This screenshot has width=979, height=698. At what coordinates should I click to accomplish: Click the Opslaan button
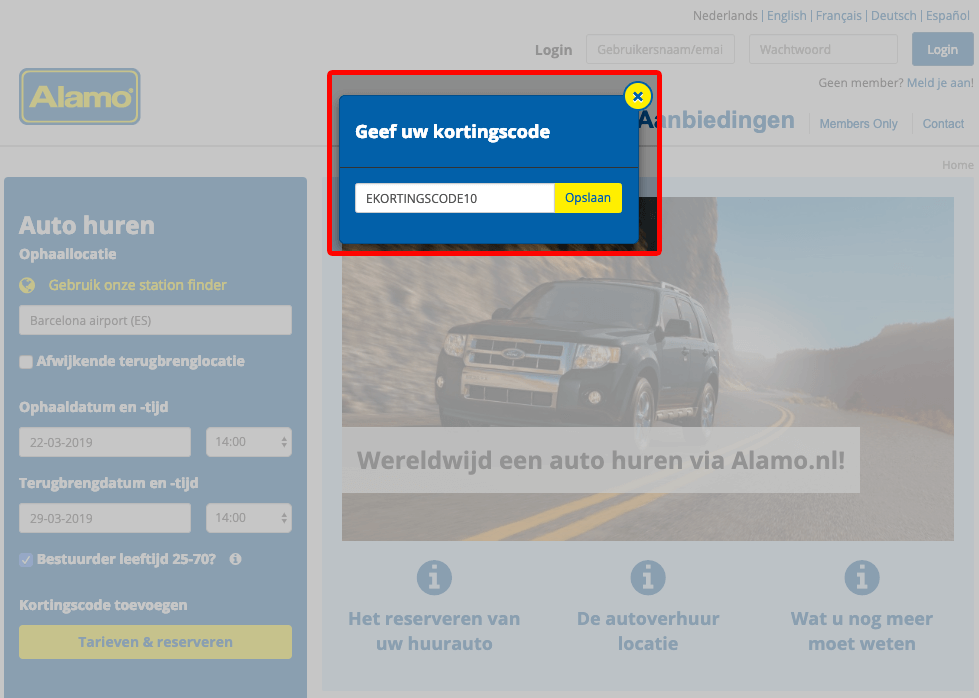pos(588,198)
